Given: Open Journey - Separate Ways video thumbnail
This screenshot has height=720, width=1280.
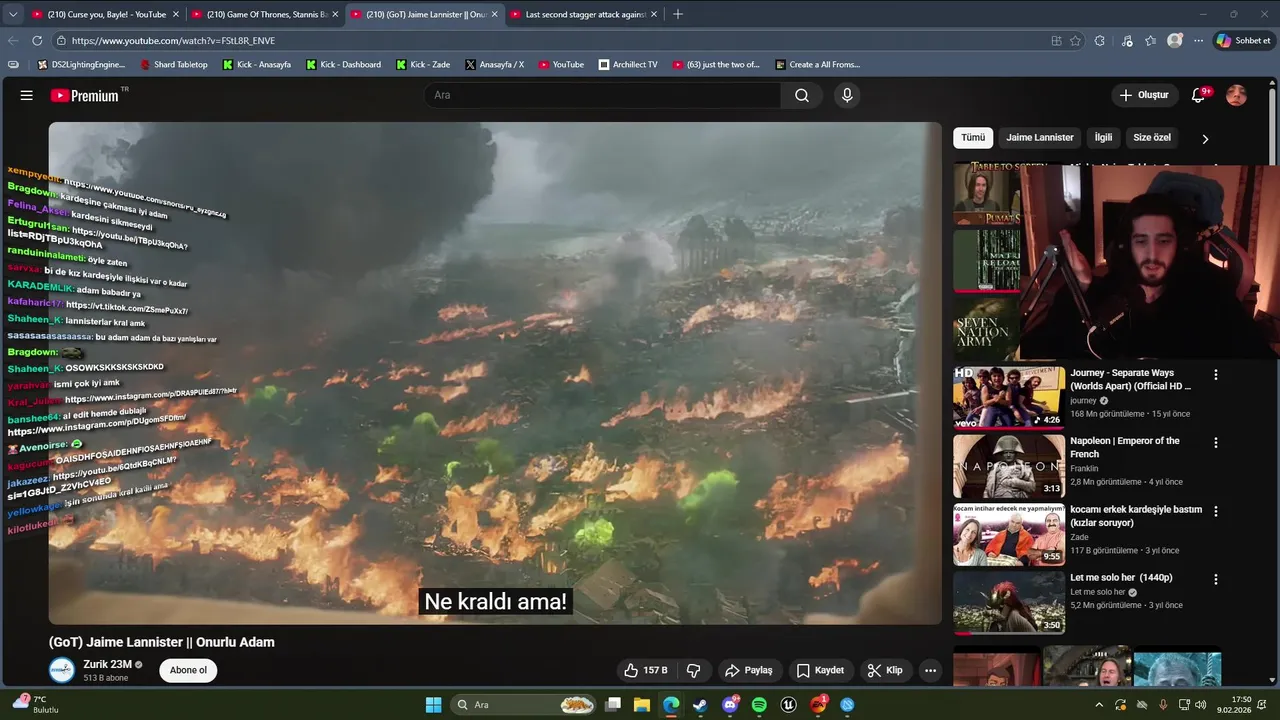Looking at the screenshot, I should (x=1009, y=397).
